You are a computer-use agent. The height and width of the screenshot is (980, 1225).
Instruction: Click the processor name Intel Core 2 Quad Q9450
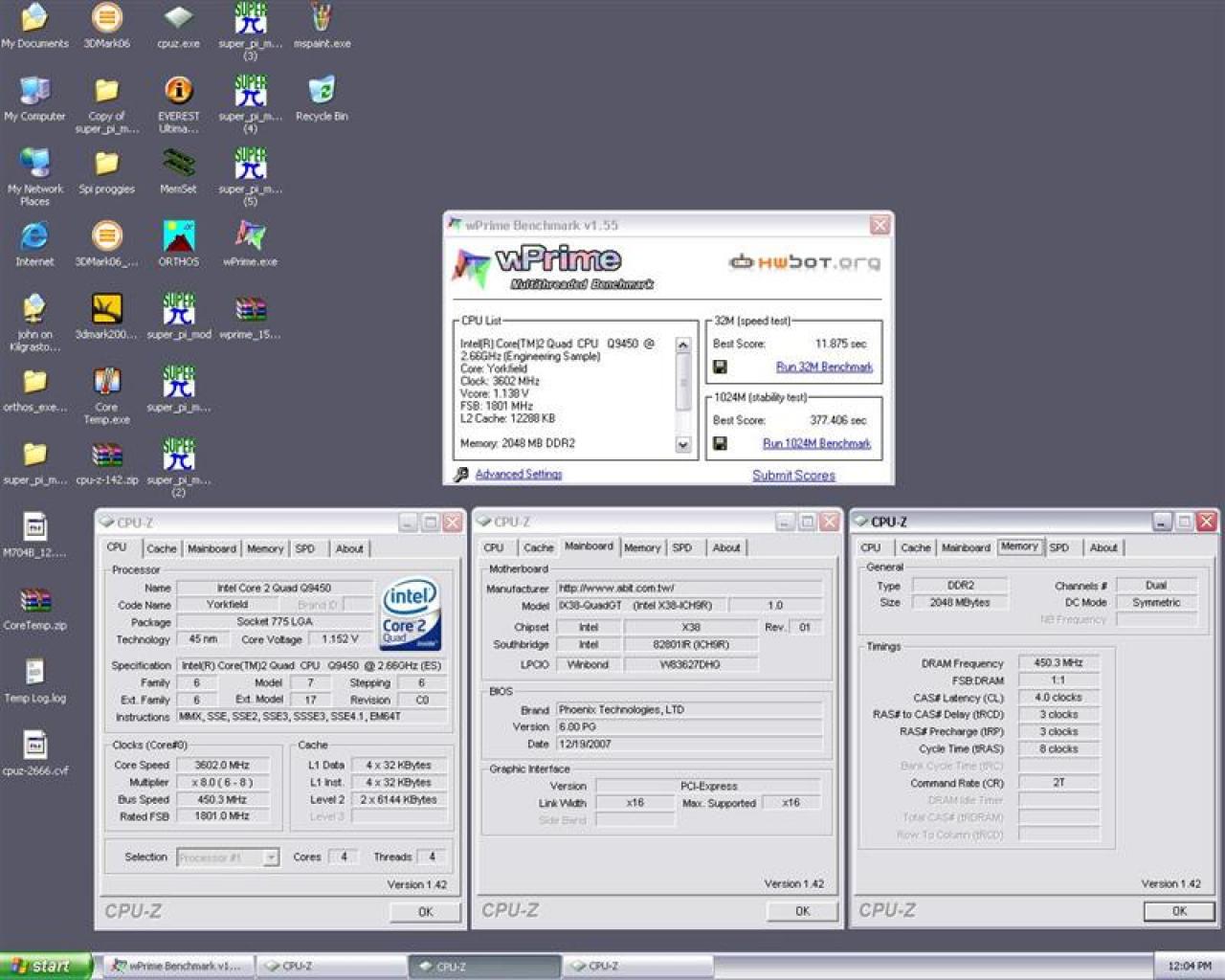coord(274,588)
